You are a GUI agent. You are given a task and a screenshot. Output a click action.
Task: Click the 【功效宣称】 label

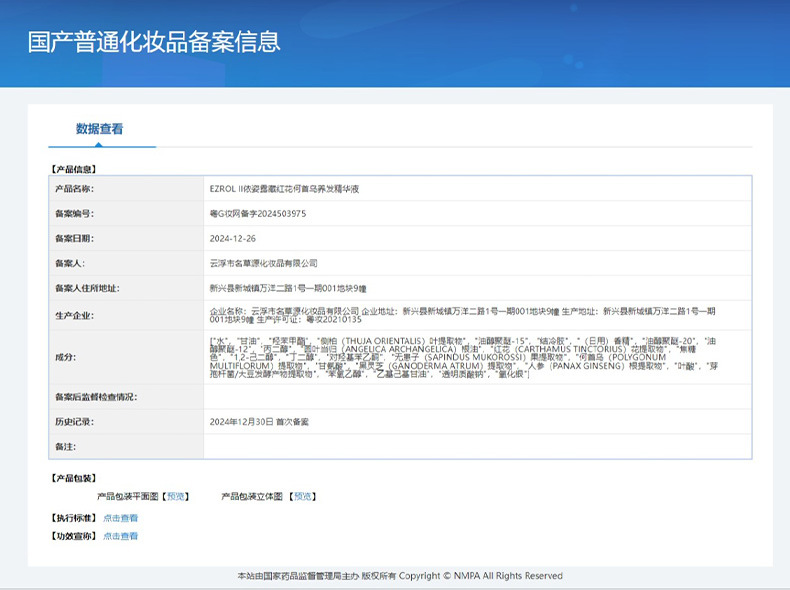coord(73,536)
